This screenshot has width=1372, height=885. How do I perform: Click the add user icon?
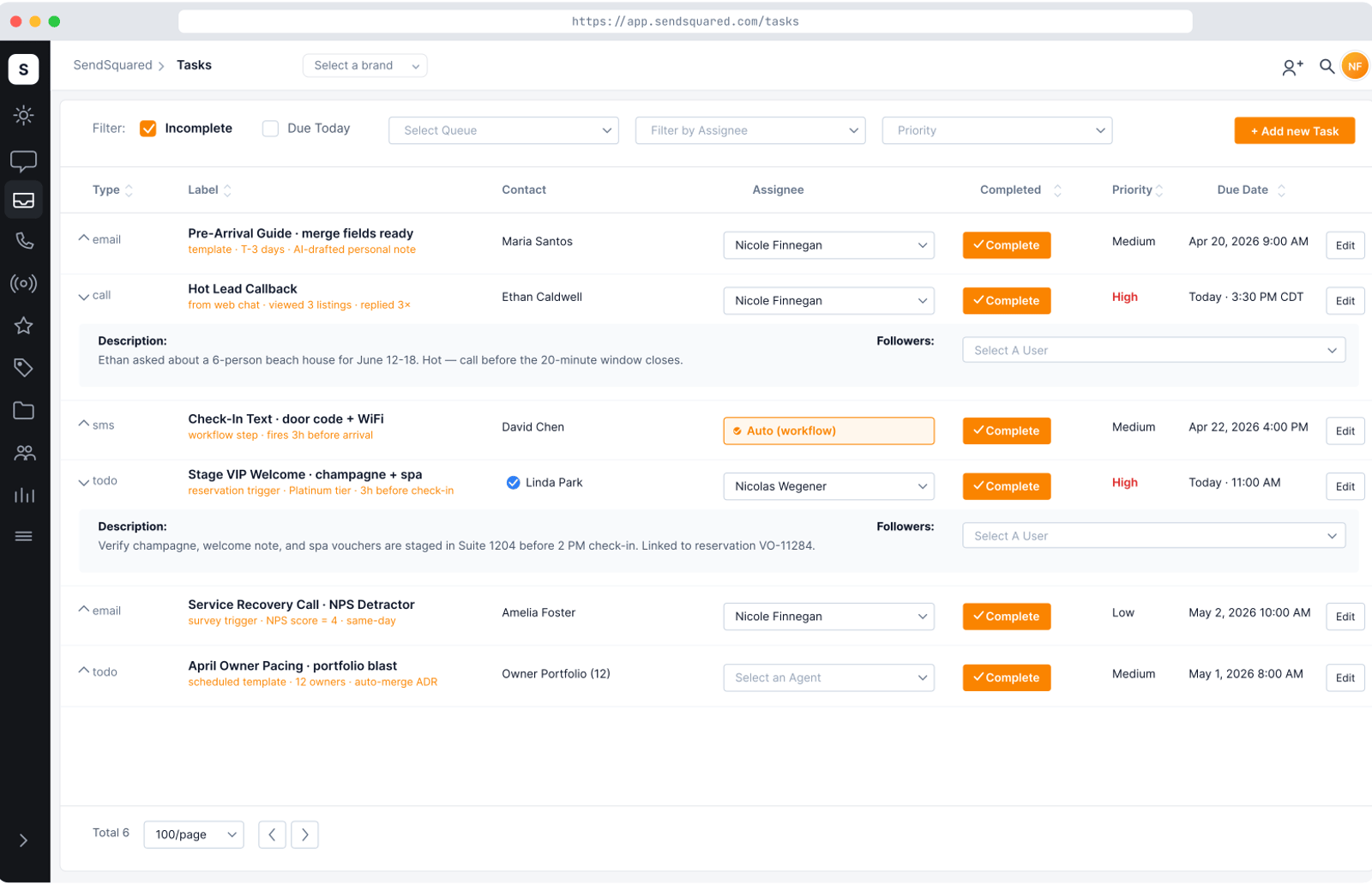1292,67
